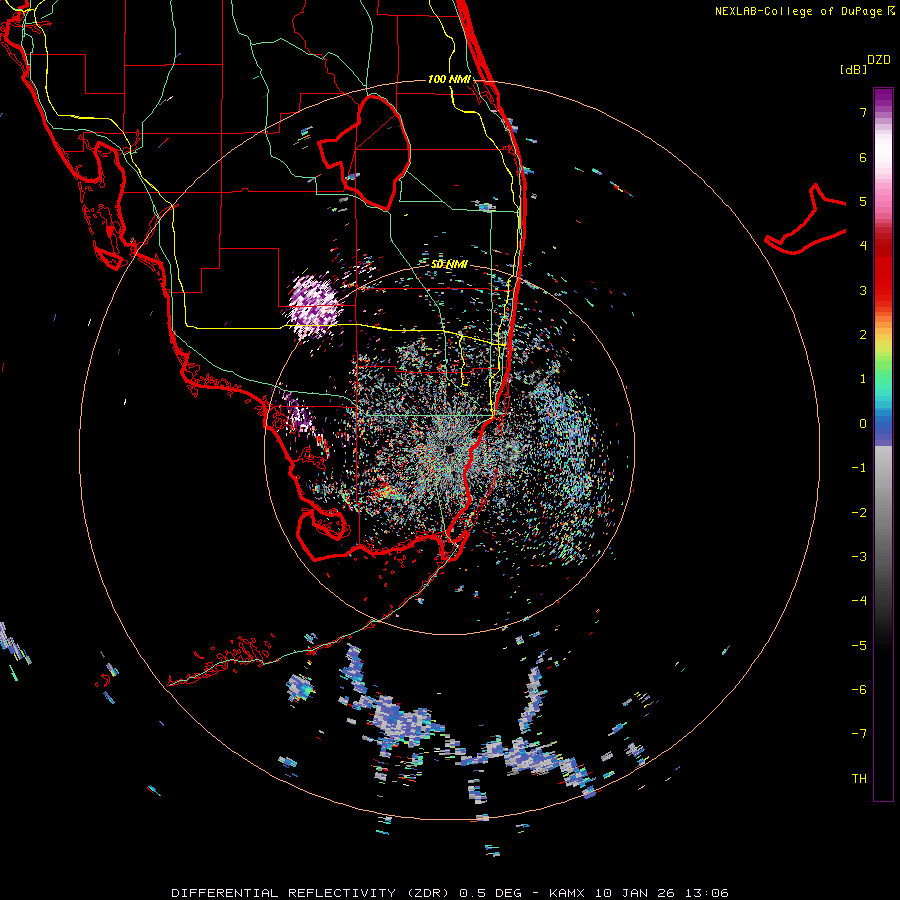This screenshot has width=900, height=900.
Task: Select the -3 value on color scale
Action: pos(859,557)
